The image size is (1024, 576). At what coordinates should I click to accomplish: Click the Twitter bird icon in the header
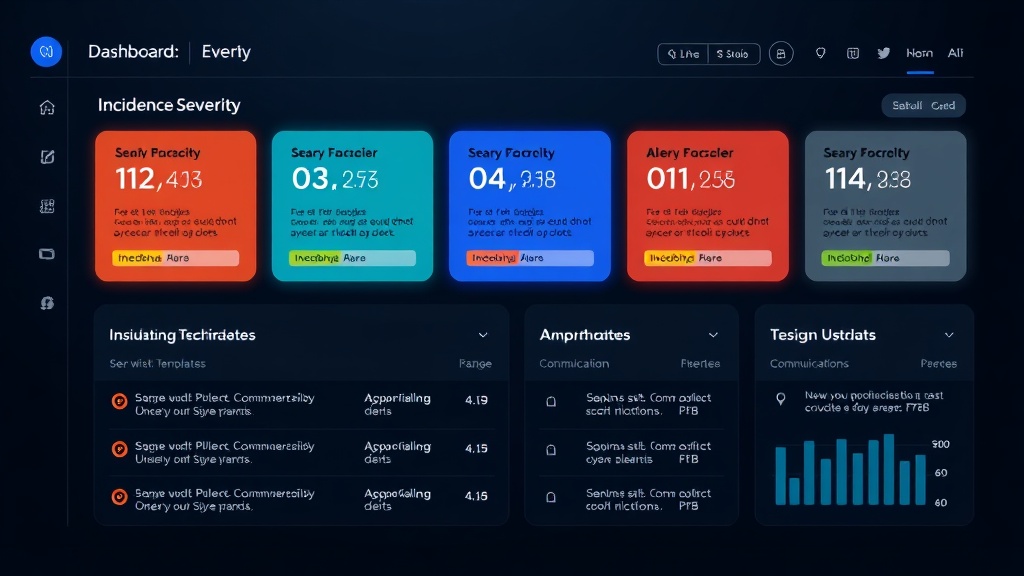pos(884,53)
